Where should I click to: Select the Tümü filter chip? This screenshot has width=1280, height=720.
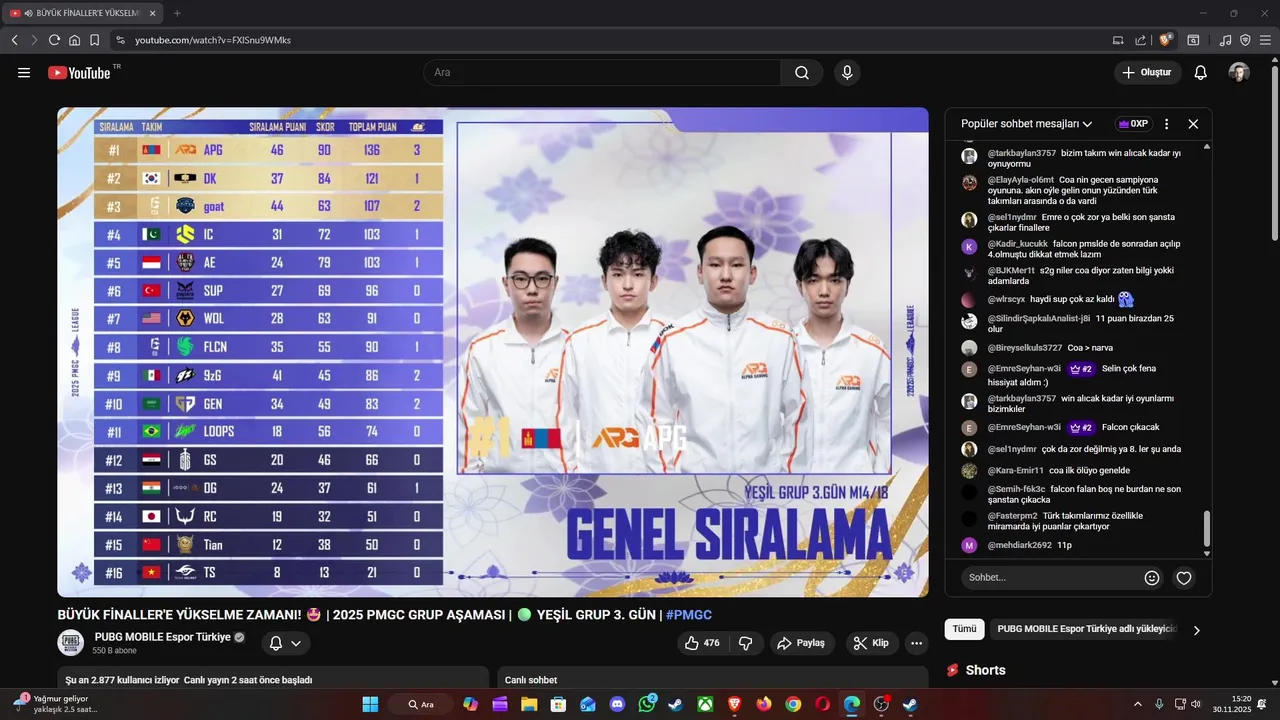pos(964,629)
